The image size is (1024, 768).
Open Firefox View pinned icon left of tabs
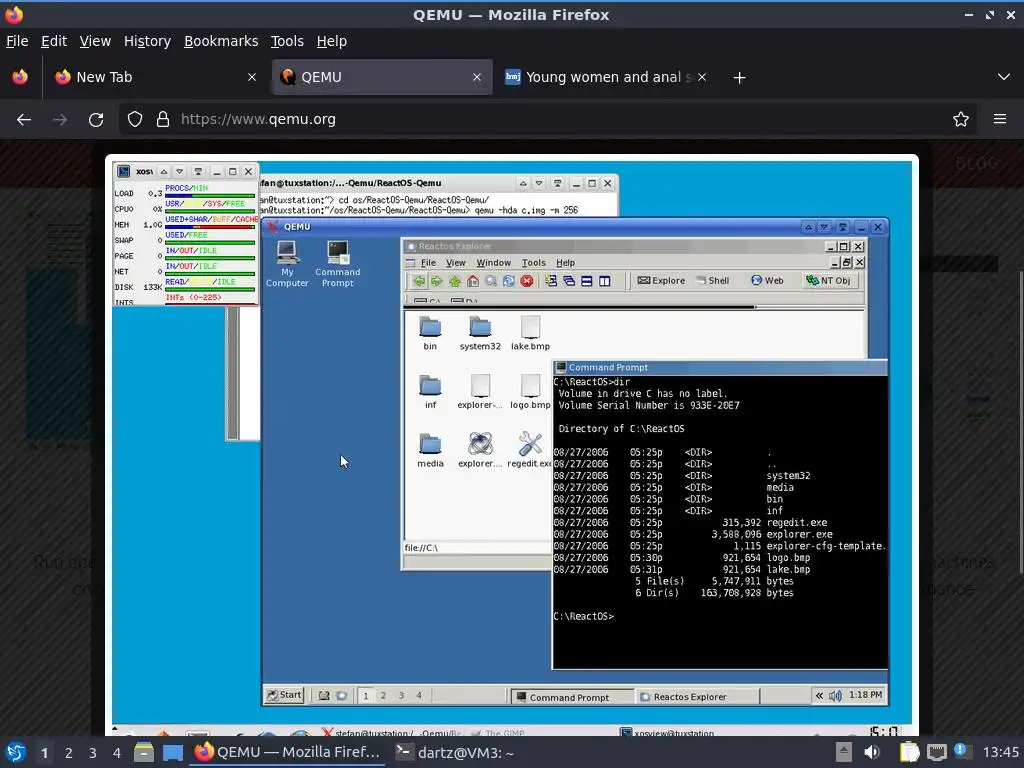(x=20, y=77)
